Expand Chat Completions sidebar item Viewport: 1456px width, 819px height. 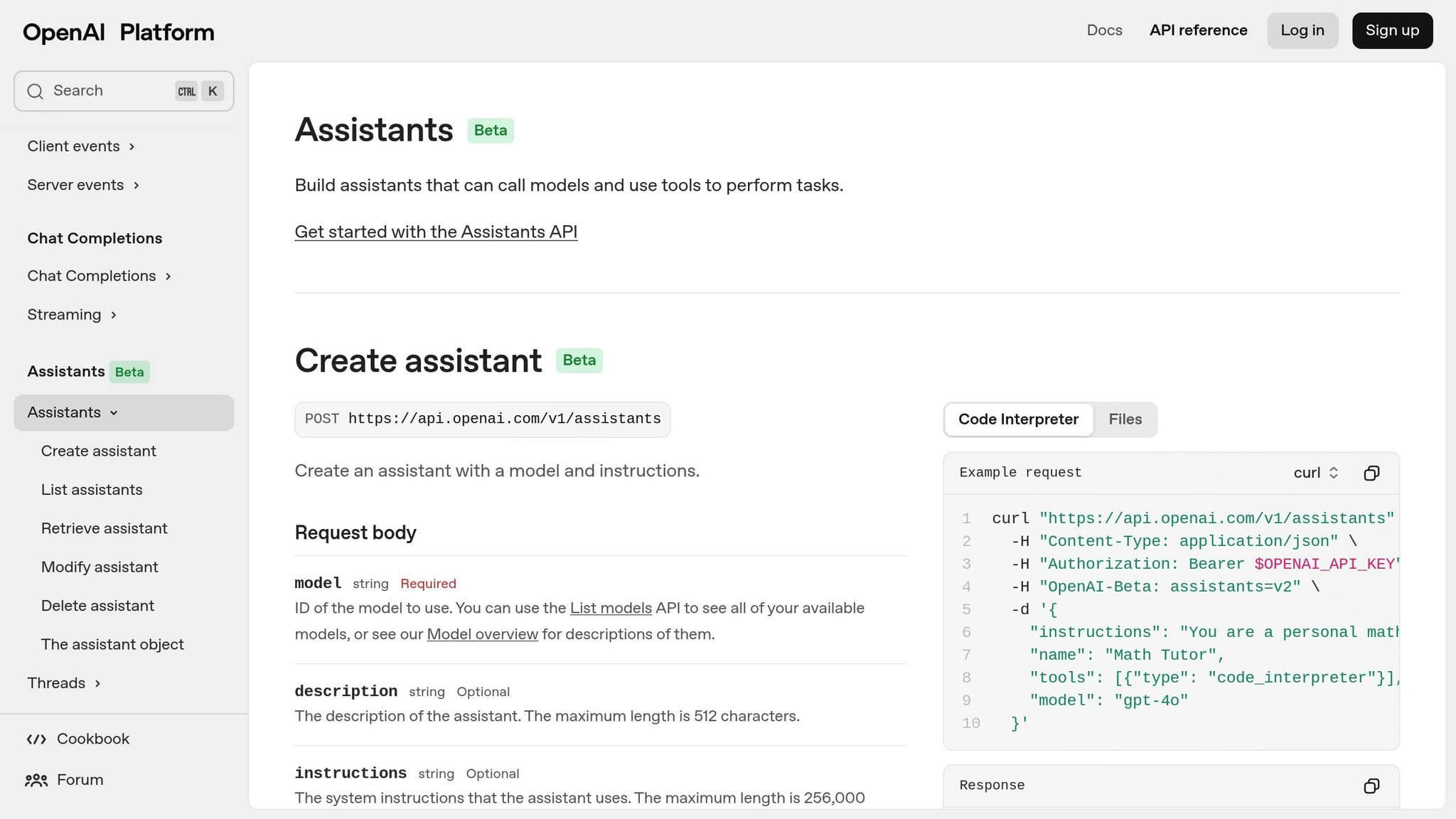tap(100, 276)
